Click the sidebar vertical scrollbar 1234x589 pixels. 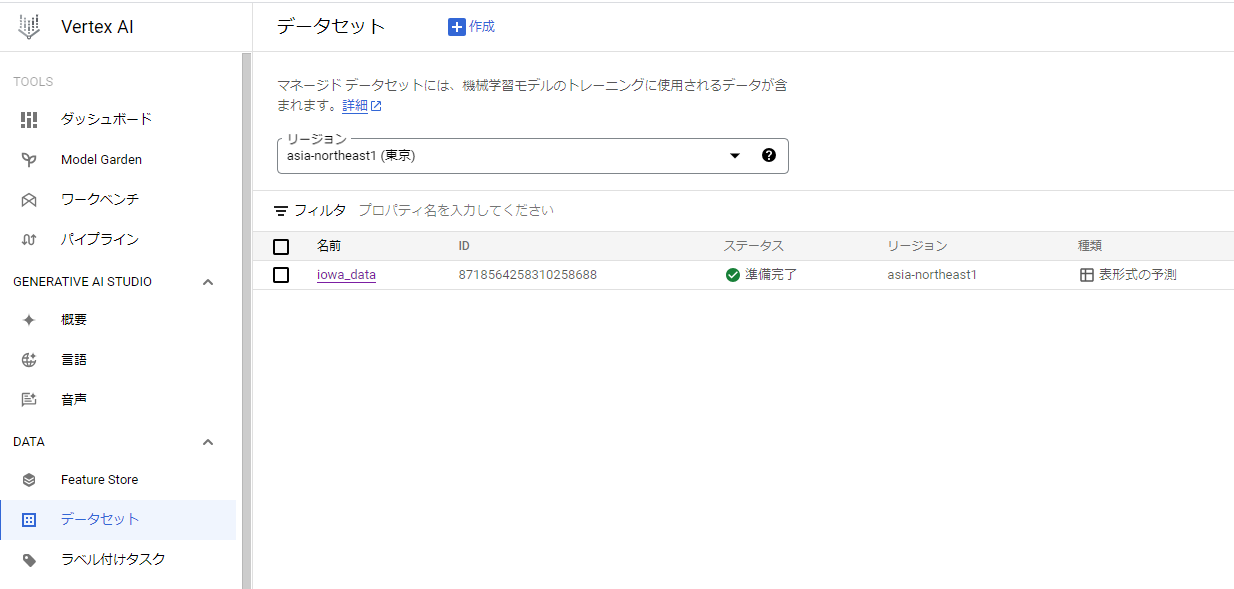[247, 320]
